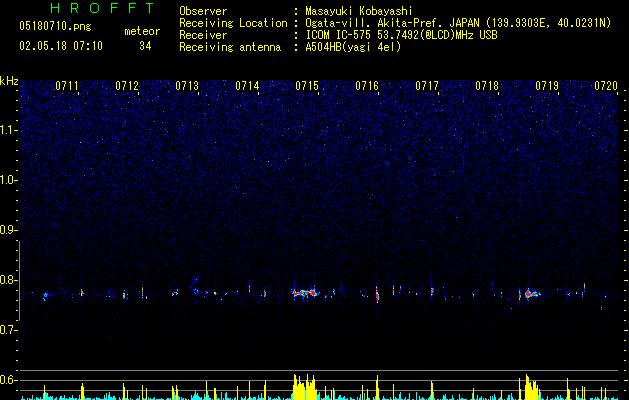Click the 0.8 kHz axis label
The width and height of the screenshot is (629, 400).
tap(9, 280)
